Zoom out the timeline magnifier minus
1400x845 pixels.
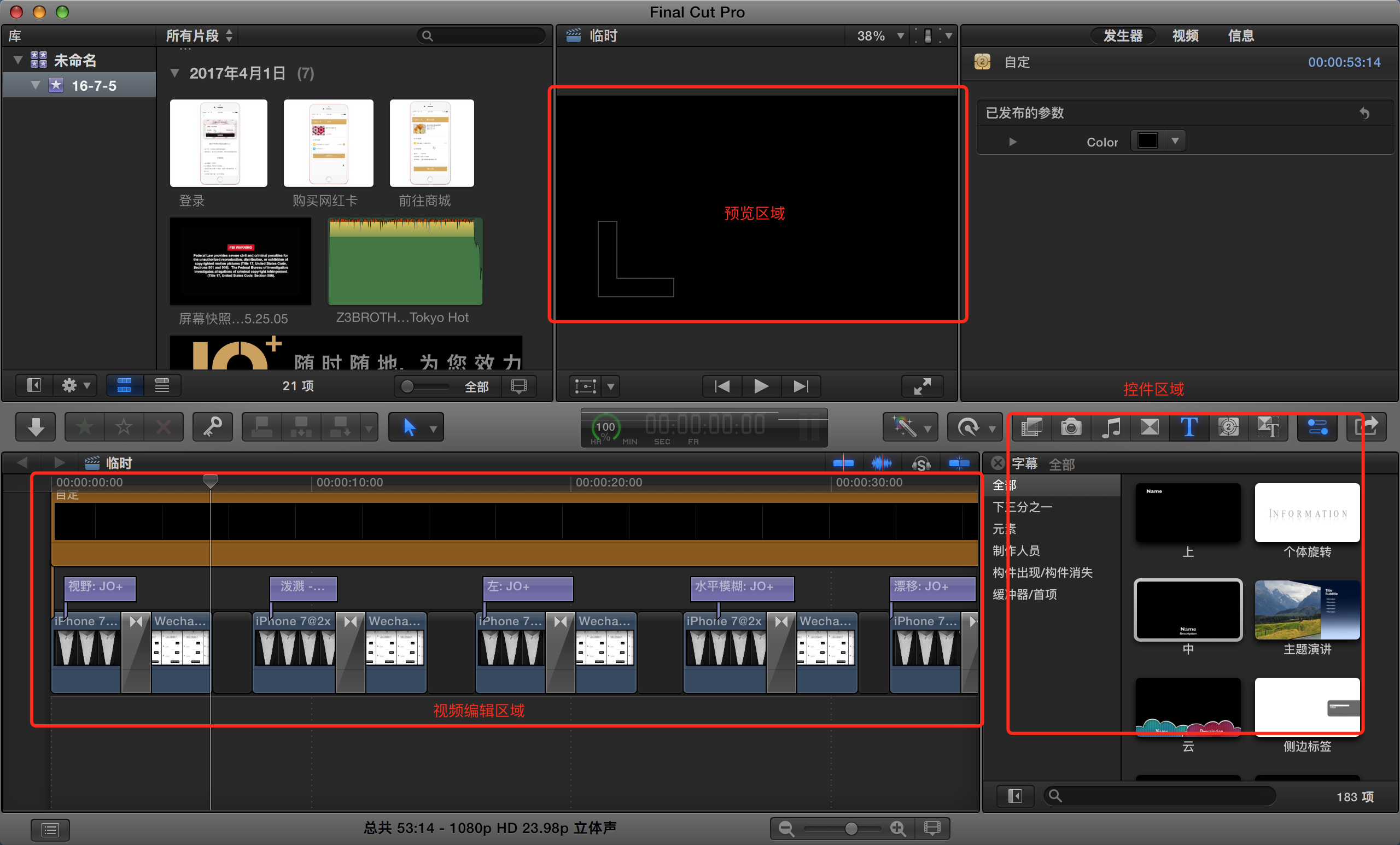tap(786, 829)
